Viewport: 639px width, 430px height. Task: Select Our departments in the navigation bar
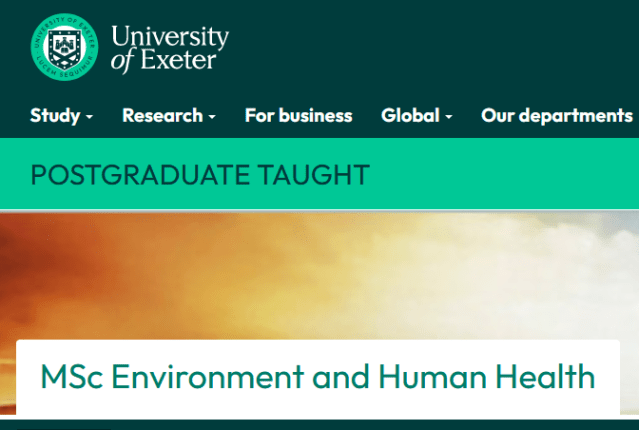point(556,115)
